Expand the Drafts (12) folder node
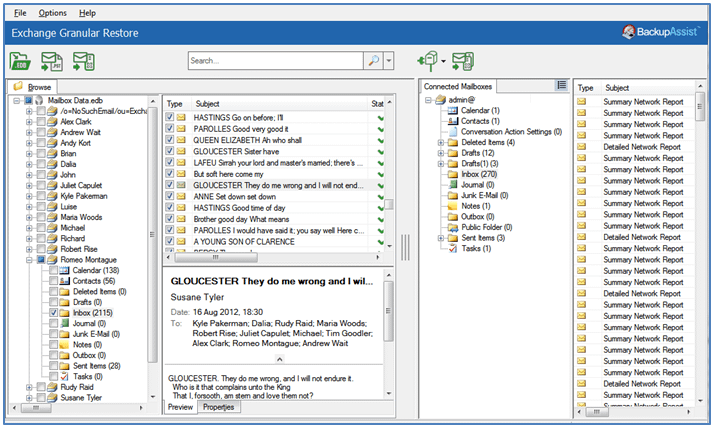This screenshot has width=714, height=428. (441, 153)
